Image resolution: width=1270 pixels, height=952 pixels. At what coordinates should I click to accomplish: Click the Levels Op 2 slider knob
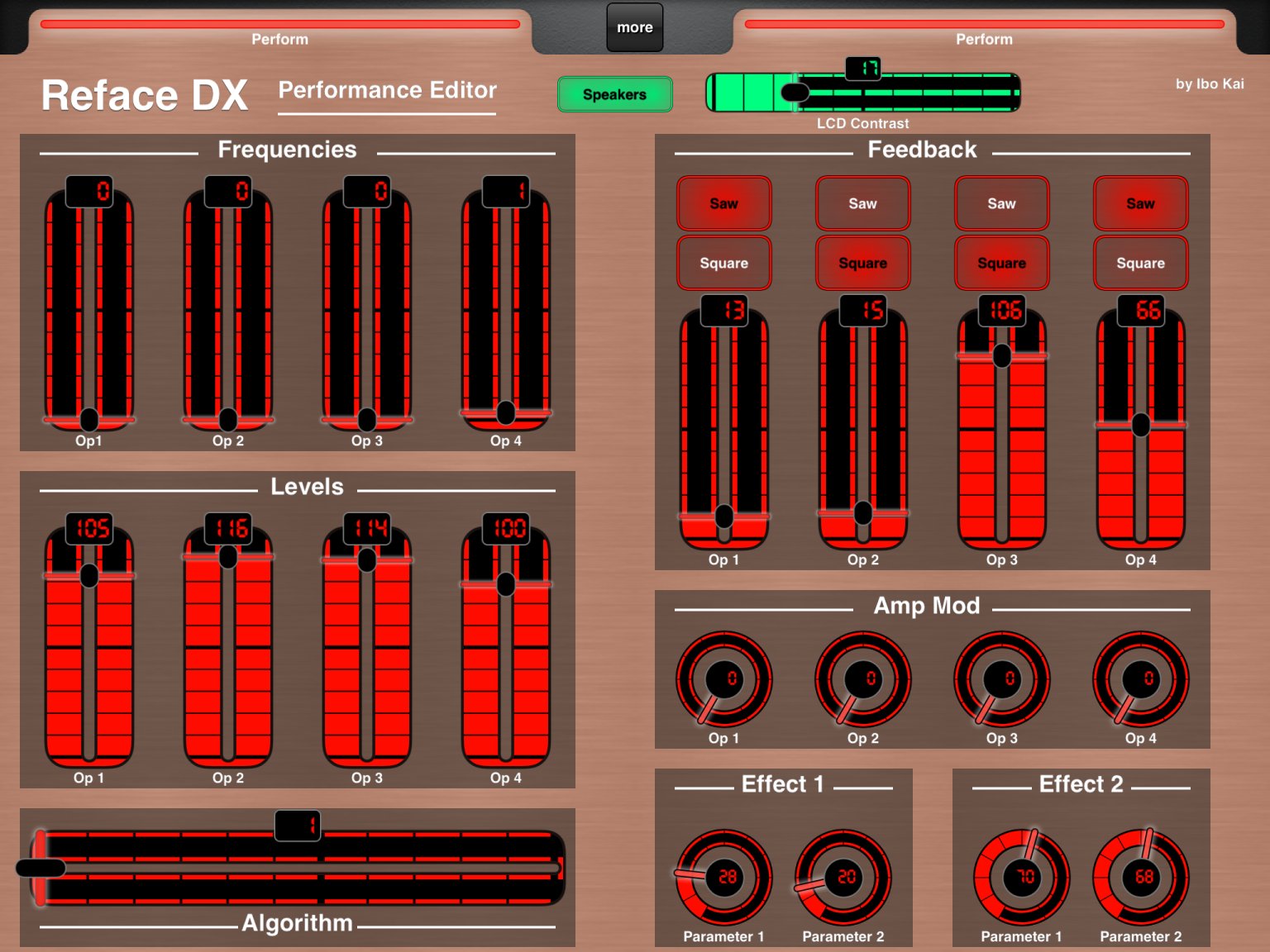(228, 557)
